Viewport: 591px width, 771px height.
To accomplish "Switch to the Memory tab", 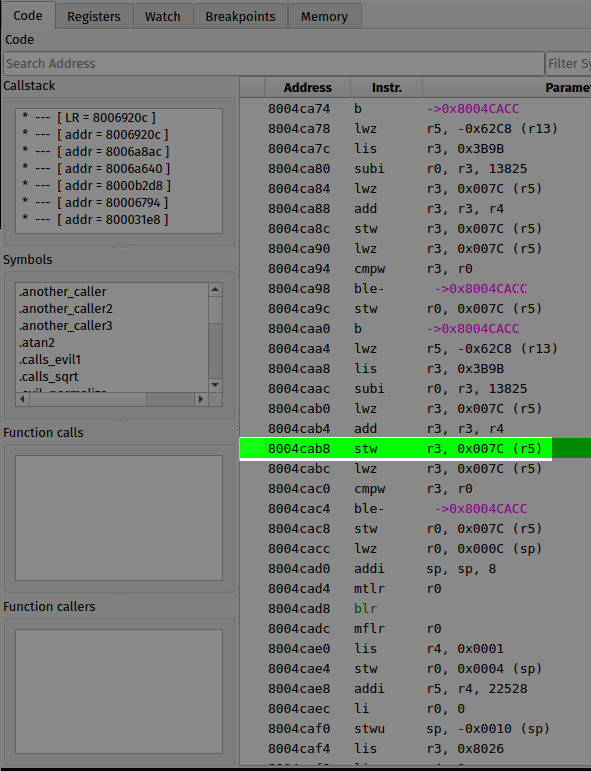I will click(x=325, y=16).
